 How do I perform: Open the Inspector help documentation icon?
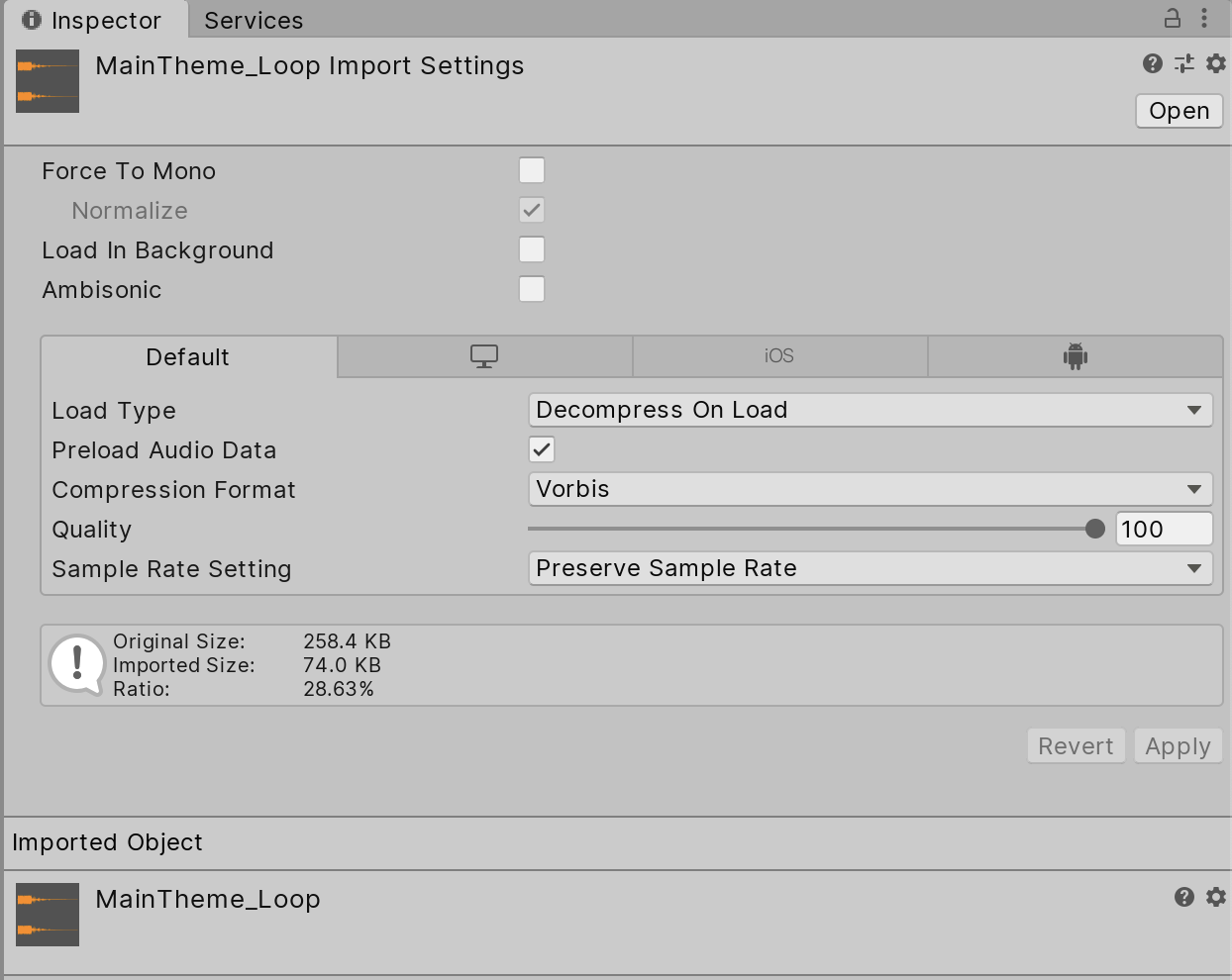coord(1152,62)
